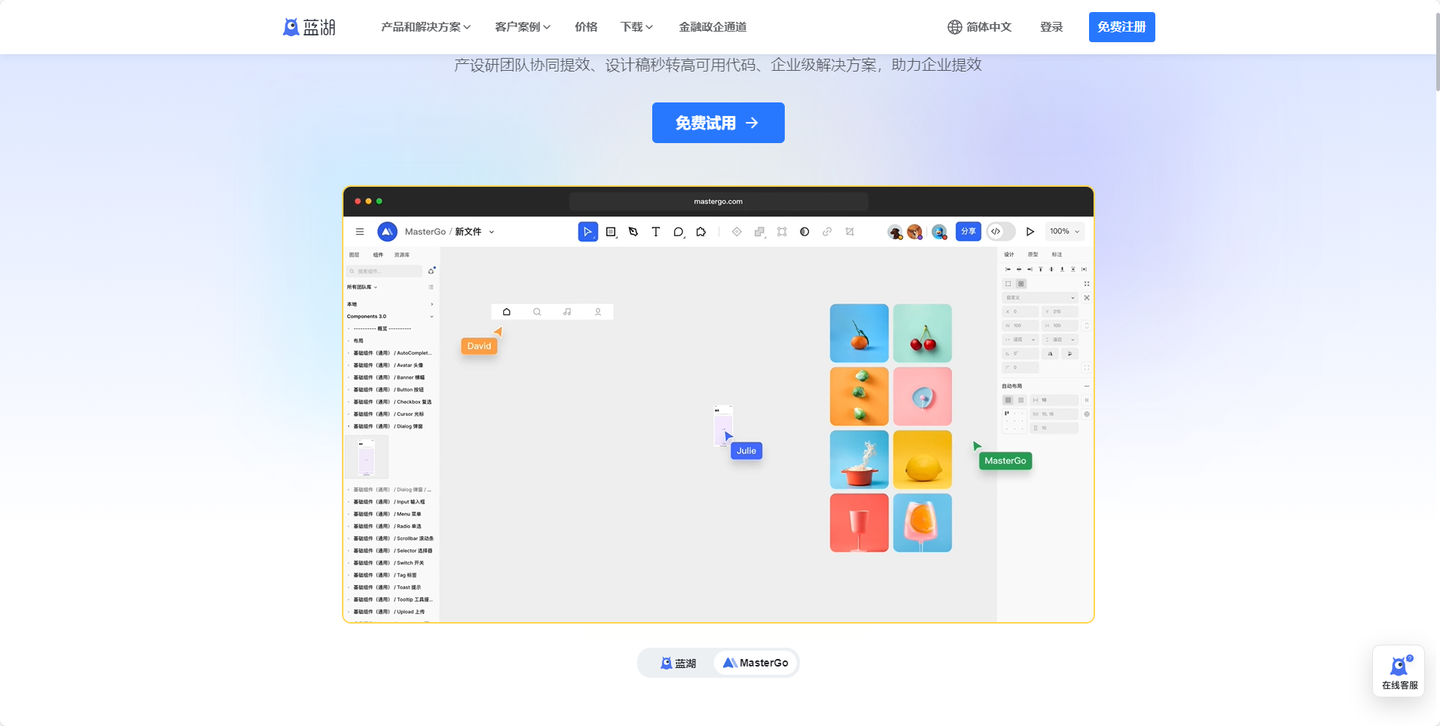Open the hamburger menu in MasterGo
The height and width of the screenshot is (726, 1440).
(360, 232)
